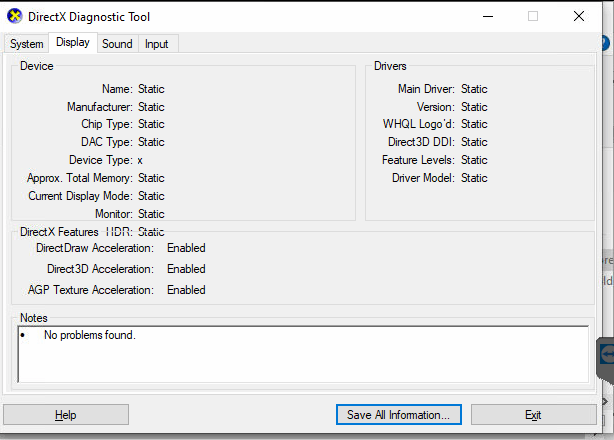614x440 pixels.
Task: Open the Sound tab
Action: (x=117, y=43)
